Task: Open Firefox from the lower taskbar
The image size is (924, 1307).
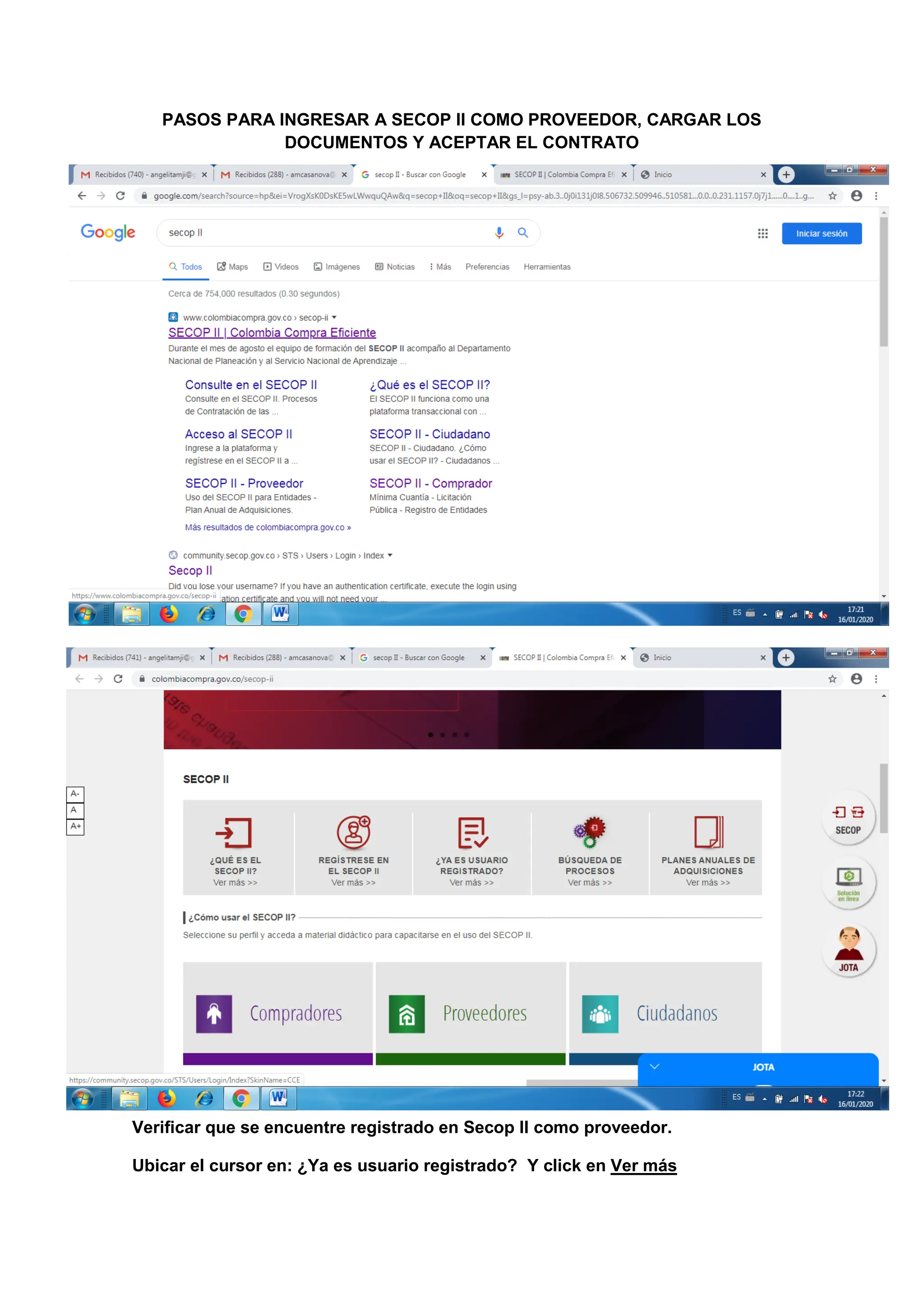Action: [x=166, y=1098]
